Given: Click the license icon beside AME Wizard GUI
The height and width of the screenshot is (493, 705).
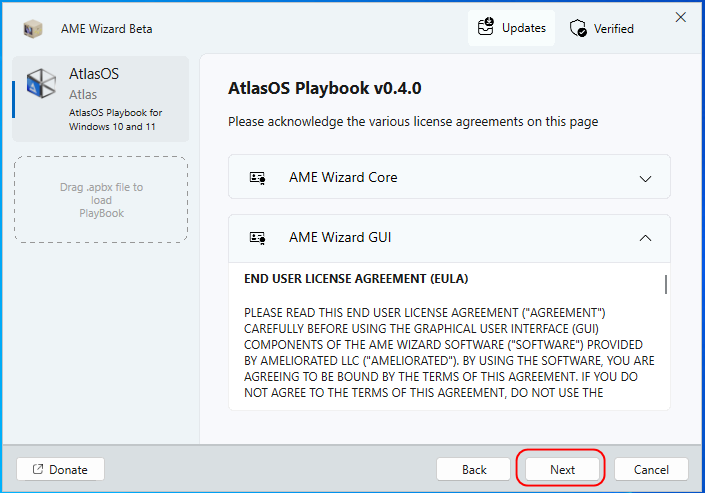Looking at the screenshot, I should tap(257, 238).
